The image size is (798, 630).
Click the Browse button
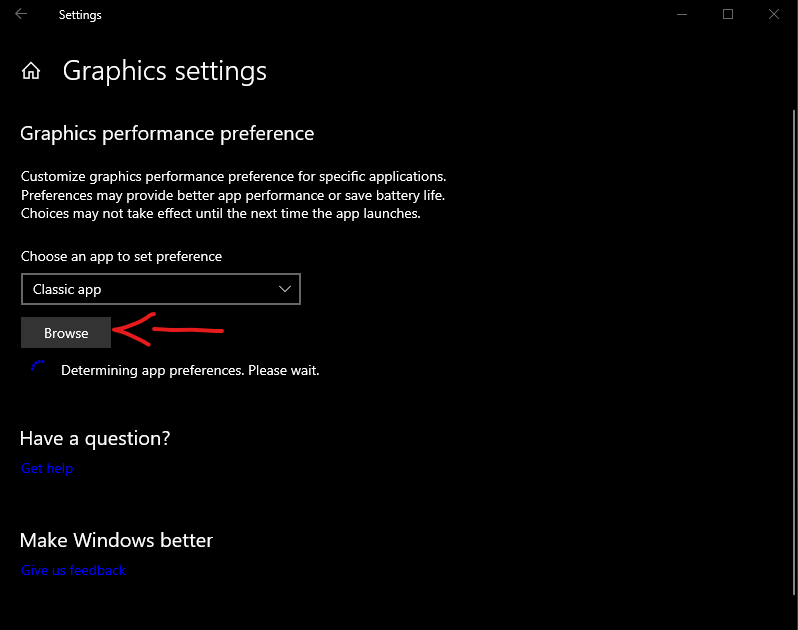click(x=66, y=333)
